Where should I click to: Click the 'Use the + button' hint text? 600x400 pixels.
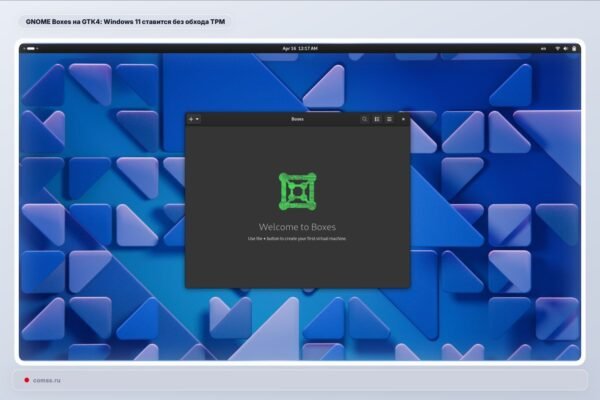pyautogui.click(x=297, y=238)
